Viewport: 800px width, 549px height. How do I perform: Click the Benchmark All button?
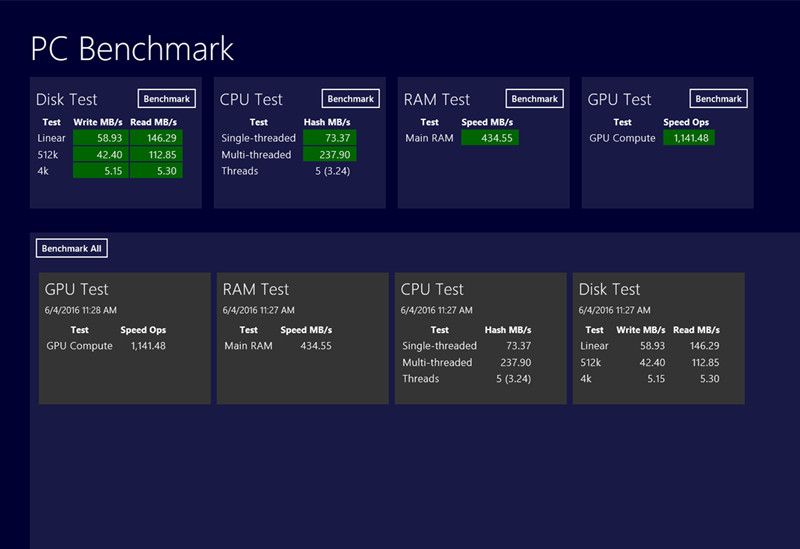point(71,248)
